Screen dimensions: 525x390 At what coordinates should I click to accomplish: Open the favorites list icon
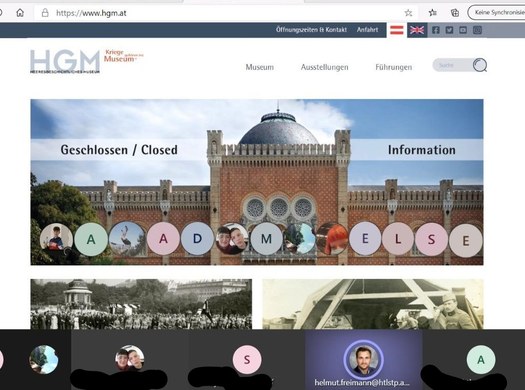point(433,13)
